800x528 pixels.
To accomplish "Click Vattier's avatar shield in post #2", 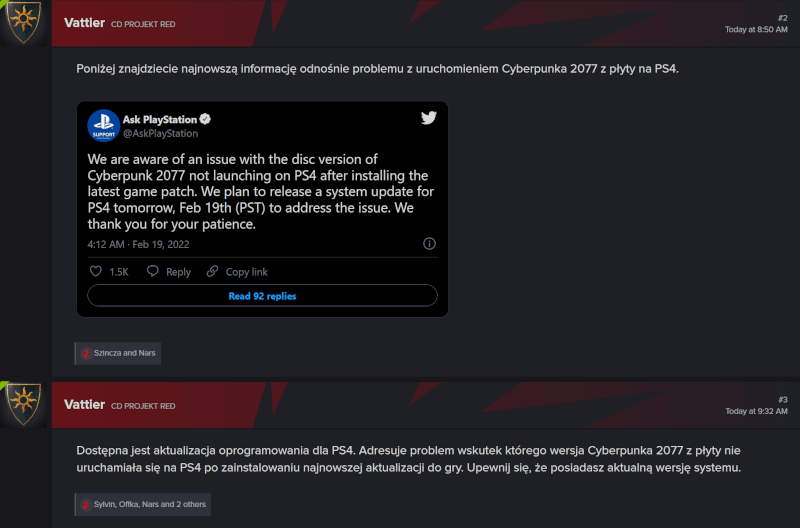I will pyautogui.click(x=22, y=22).
